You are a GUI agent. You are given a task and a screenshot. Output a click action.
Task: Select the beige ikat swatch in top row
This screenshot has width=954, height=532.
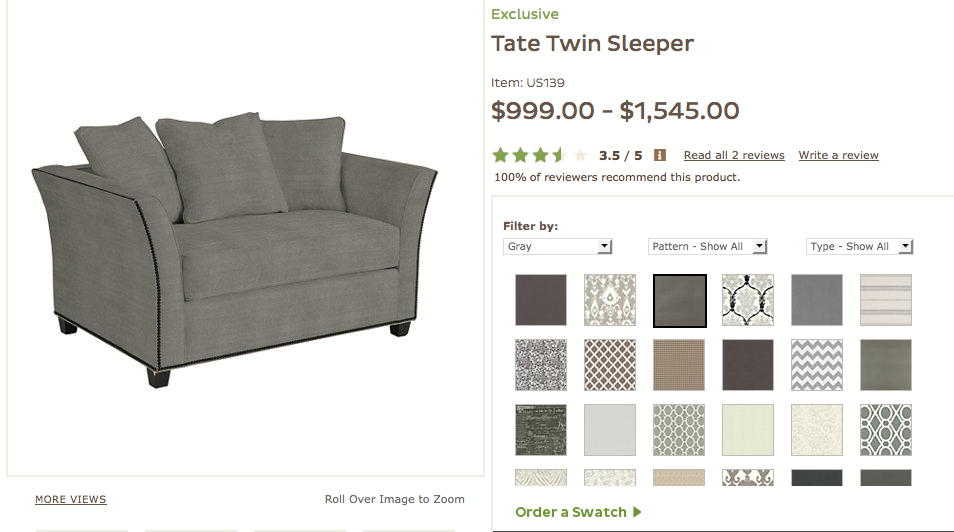coord(610,300)
